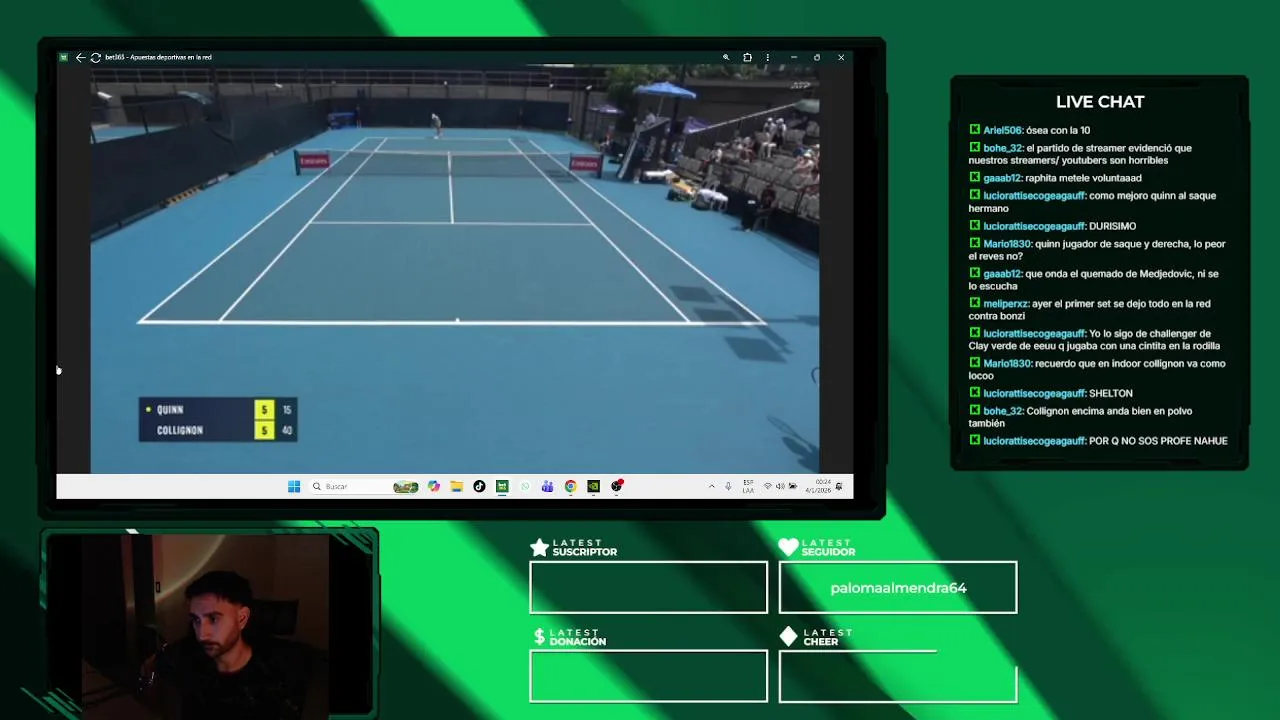Viewport: 1280px width, 720px height.
Task: Click Mario1830 message about Quinn's saque
Action: pos(1097,250)
